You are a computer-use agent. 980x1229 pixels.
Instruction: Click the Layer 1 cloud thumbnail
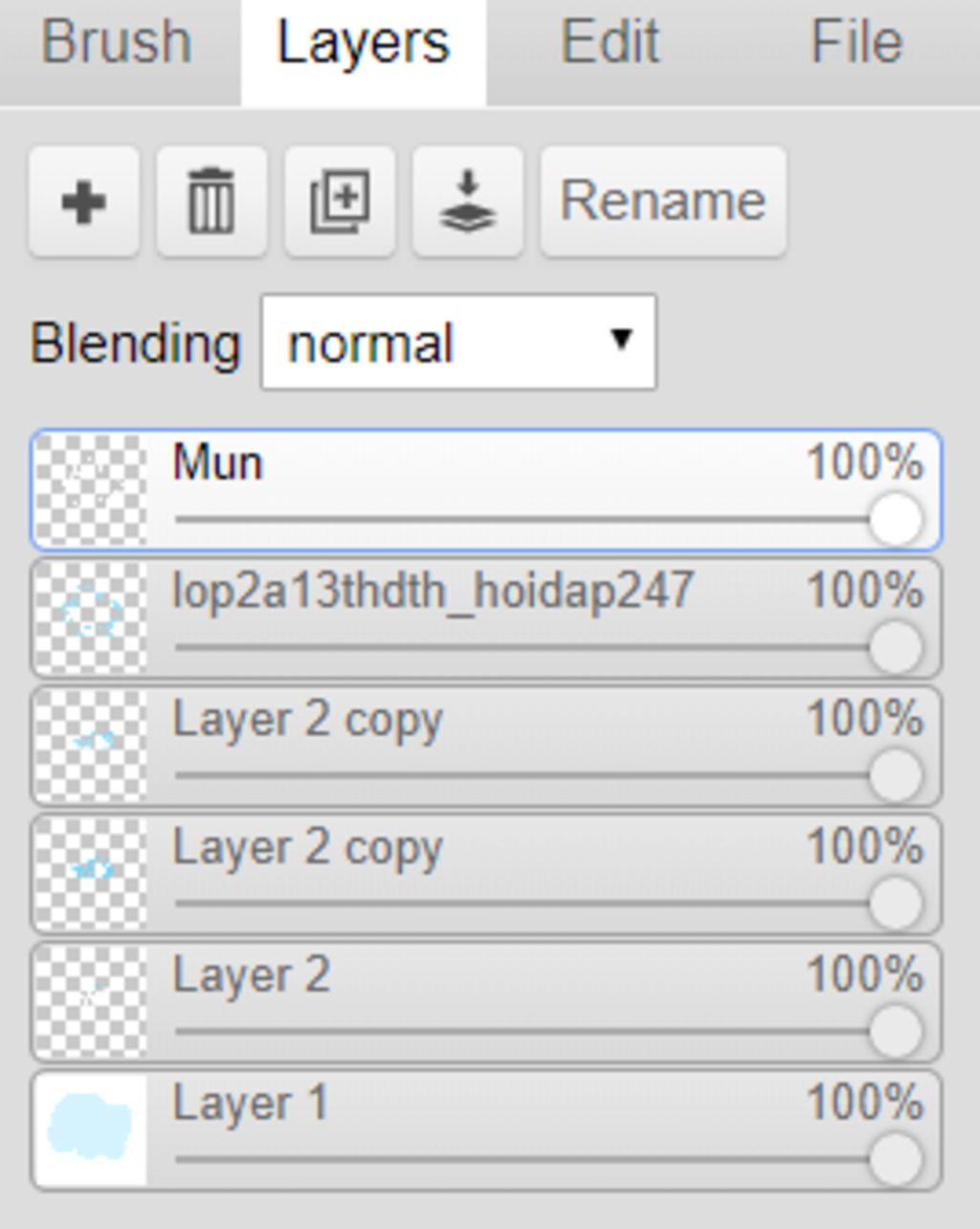click(92, 1129)
